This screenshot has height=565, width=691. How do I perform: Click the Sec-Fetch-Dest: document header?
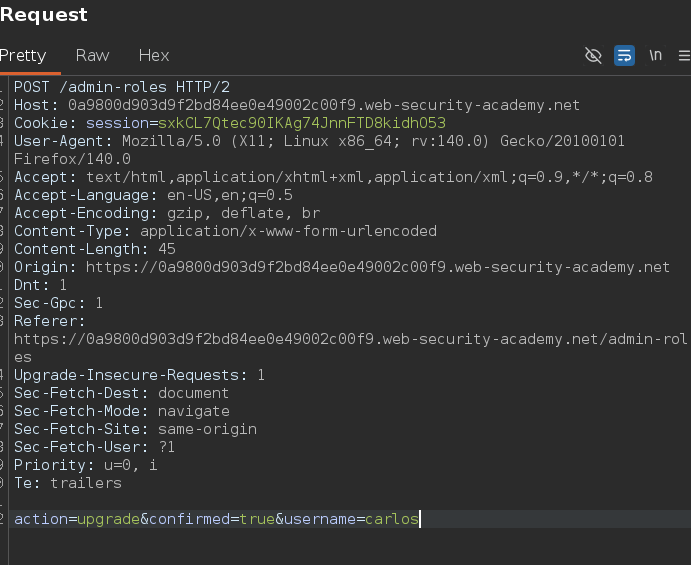tap(121, 394)
